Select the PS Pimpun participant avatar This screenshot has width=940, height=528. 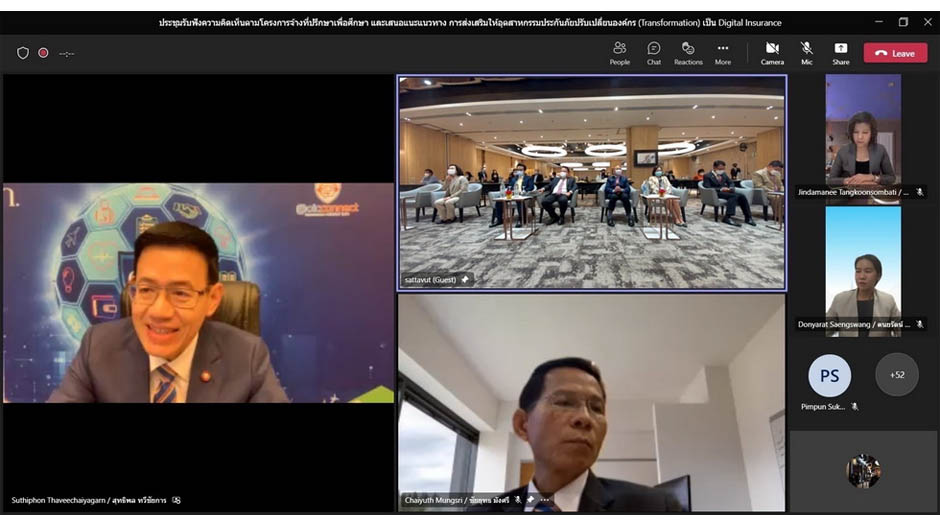click(829, 376)
